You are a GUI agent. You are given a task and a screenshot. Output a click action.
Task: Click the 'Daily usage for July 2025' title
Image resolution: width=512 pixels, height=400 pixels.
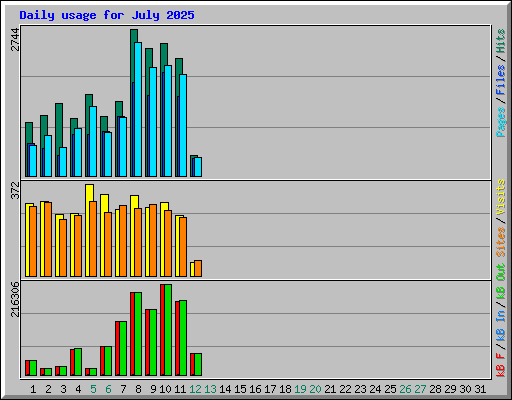[x=107, y=15]
